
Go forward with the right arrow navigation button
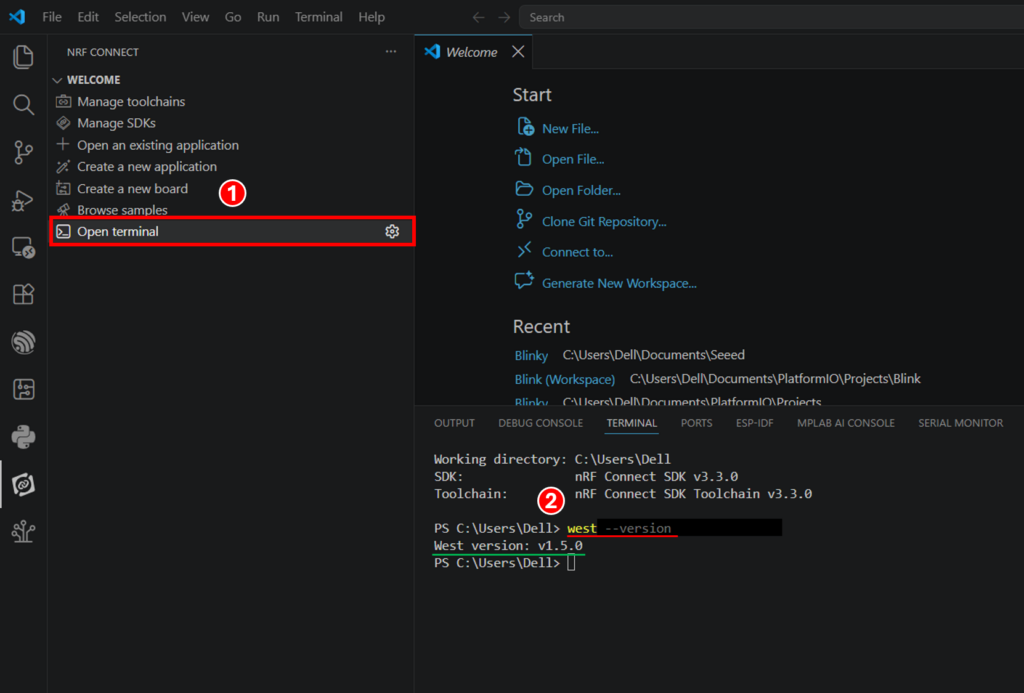(504, 18)
